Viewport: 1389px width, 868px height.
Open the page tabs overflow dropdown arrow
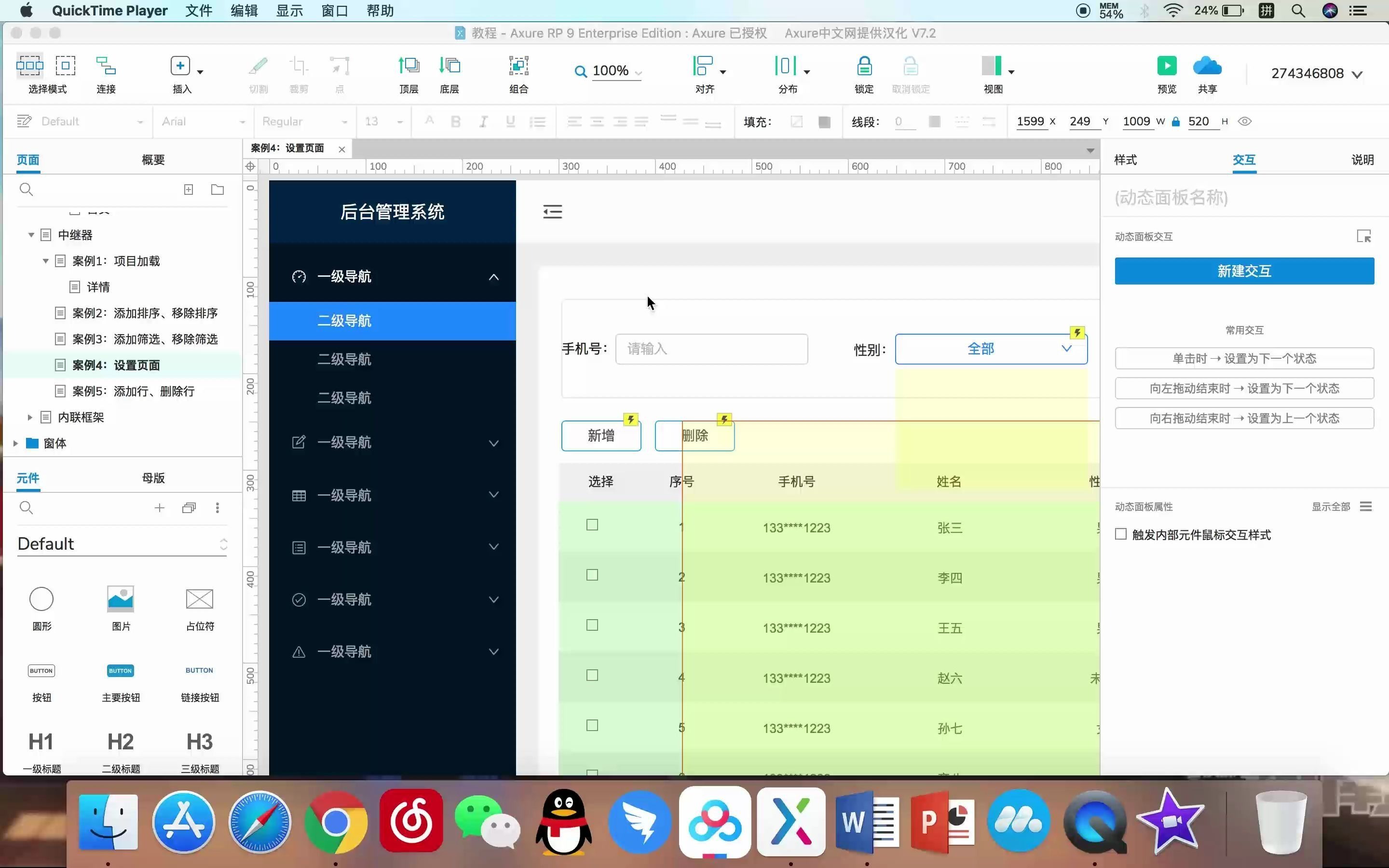[1090, 150]
